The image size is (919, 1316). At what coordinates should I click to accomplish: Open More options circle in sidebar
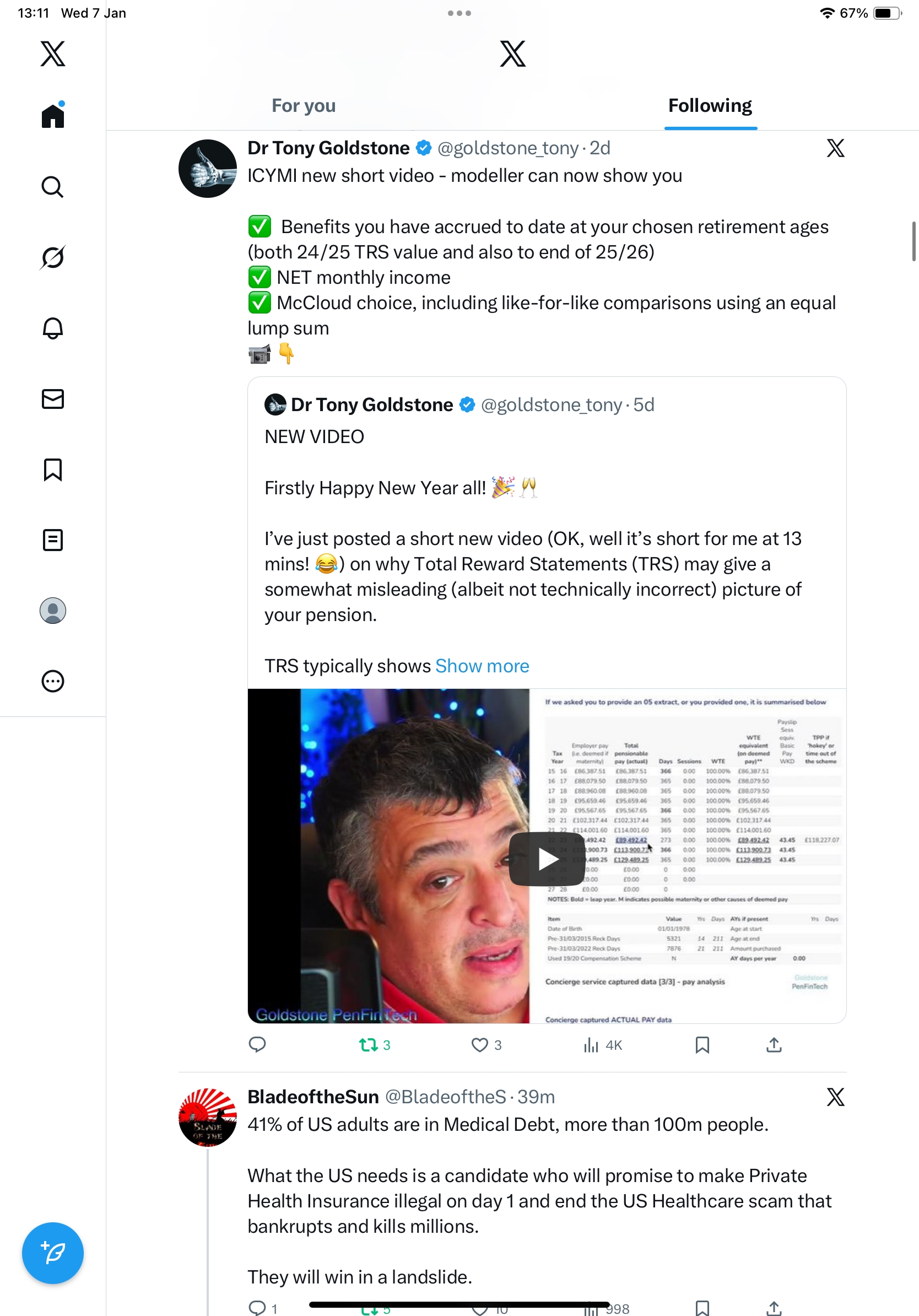pyautogui.click(x=53, y=682)
